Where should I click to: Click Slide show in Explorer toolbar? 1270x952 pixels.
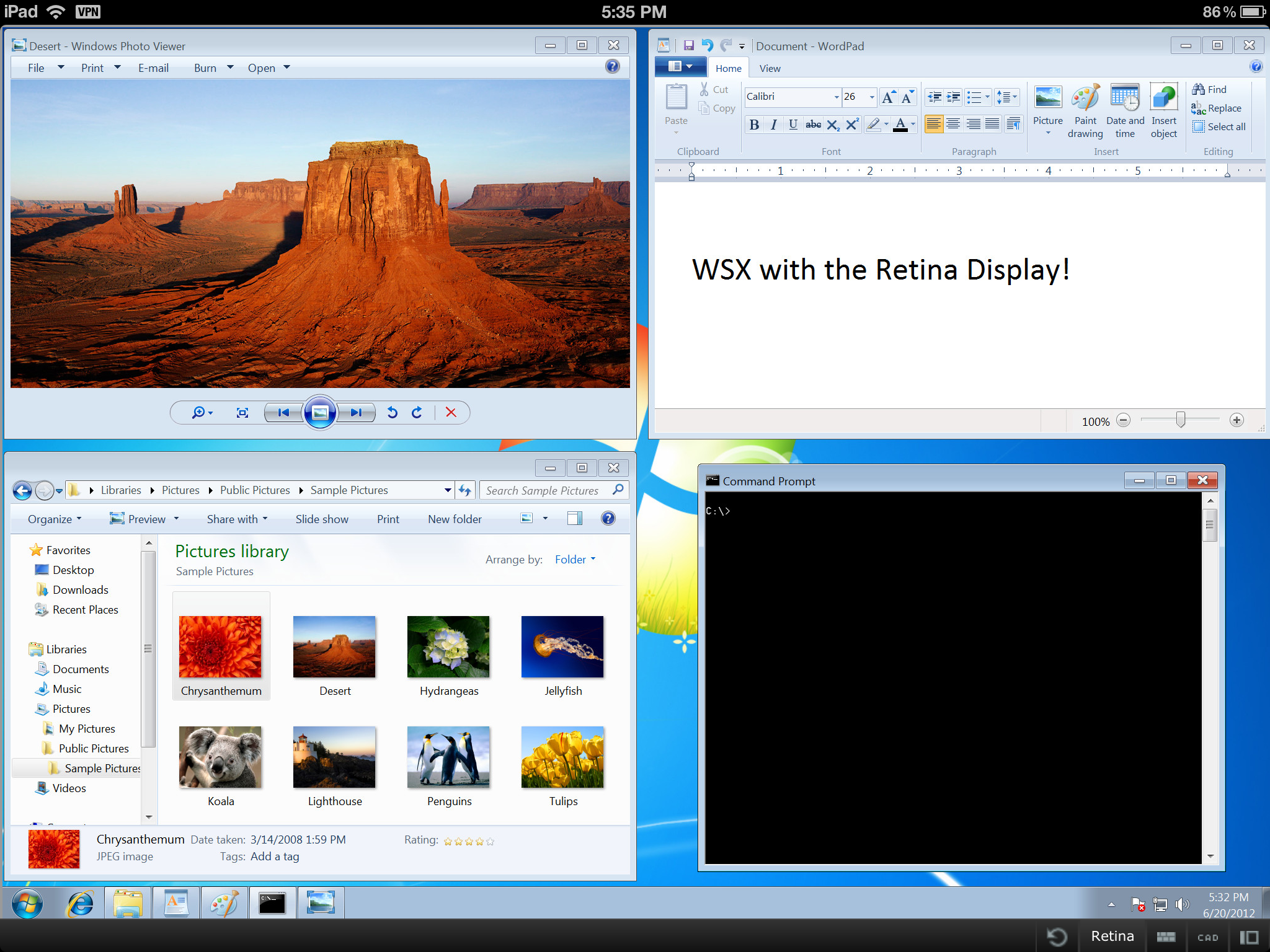[x=322, y=519]
